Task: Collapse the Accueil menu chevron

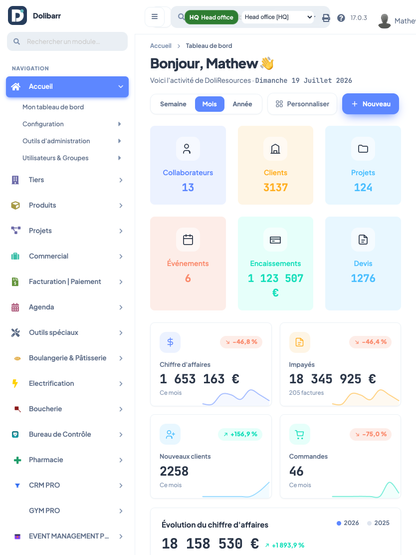Action: [121, 86]
